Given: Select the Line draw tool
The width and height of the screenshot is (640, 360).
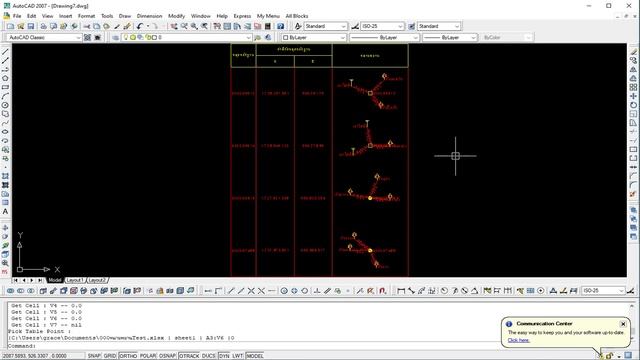Looking at the screenshot, I should (x=5, y=52).
